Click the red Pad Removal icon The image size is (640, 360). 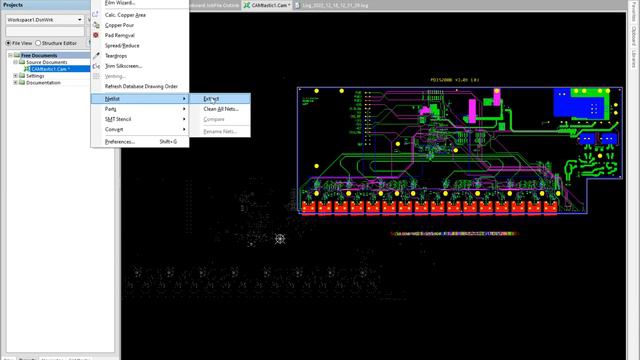pyautogui.click(x=96, y=35)
